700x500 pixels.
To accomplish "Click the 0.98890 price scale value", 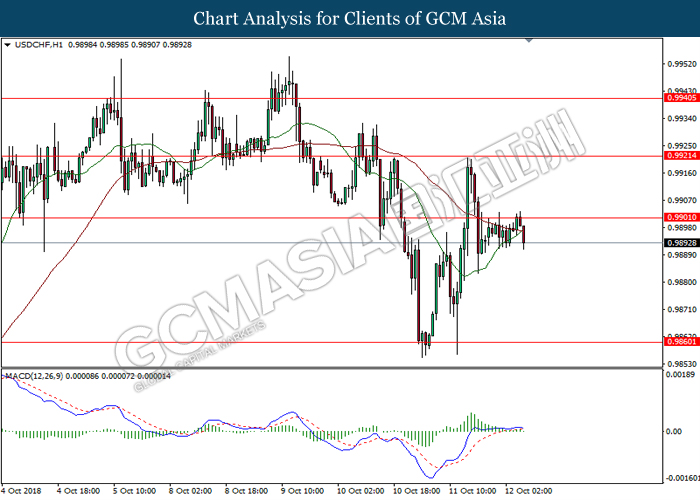I will tap(682, 255).
